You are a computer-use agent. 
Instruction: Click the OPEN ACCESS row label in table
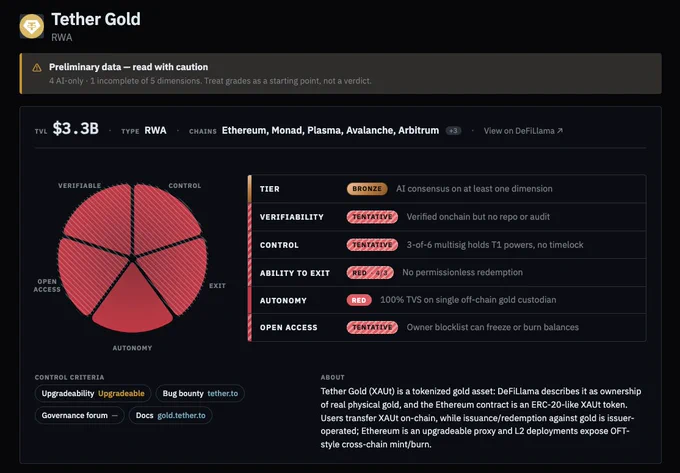point(288,328)
